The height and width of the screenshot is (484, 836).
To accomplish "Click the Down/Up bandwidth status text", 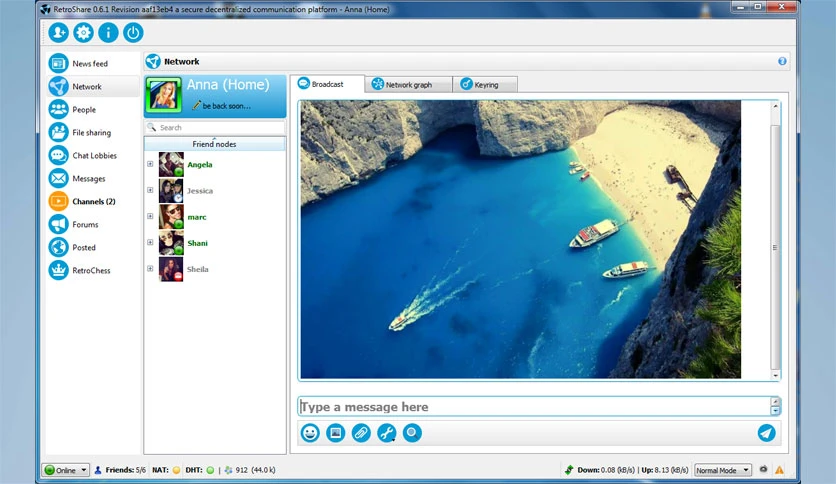I will tap(632, 470).
